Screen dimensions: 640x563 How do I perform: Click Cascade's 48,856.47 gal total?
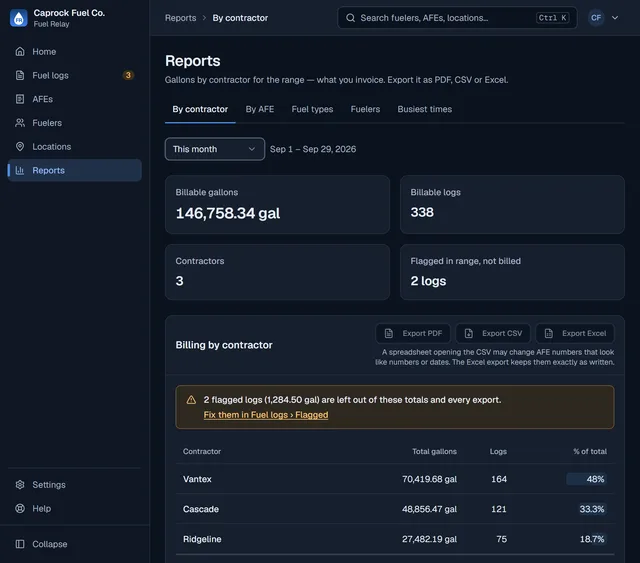tap(429, 509)
